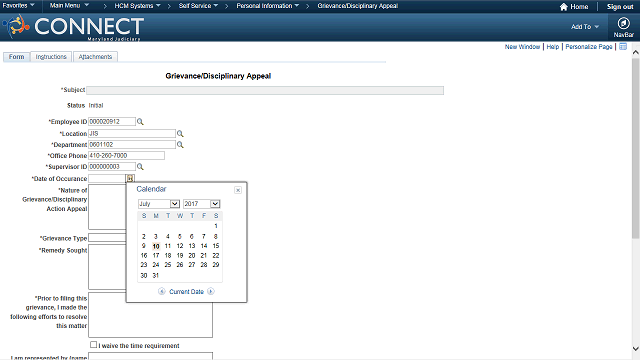
Task: Expand Self Service breadcrumb menu
Action: pyautogui.click(x=198, y=6)
